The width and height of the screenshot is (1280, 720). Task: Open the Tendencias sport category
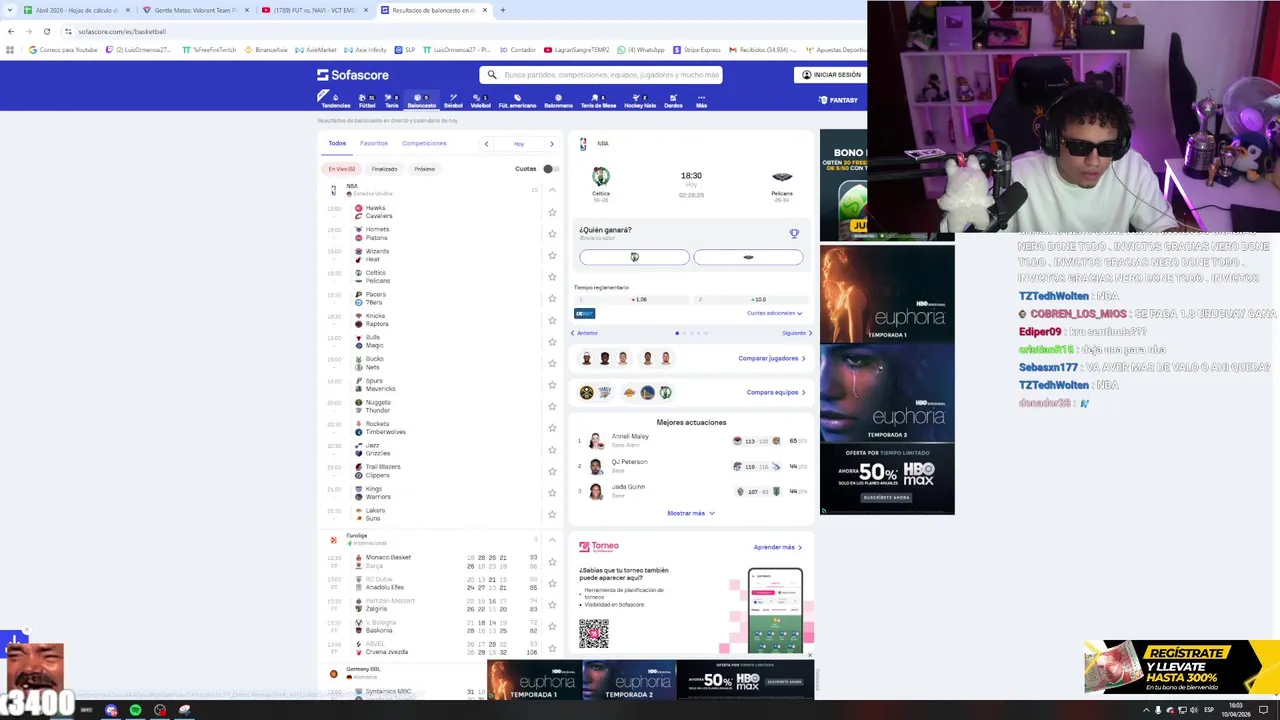[x=335, y=100]
